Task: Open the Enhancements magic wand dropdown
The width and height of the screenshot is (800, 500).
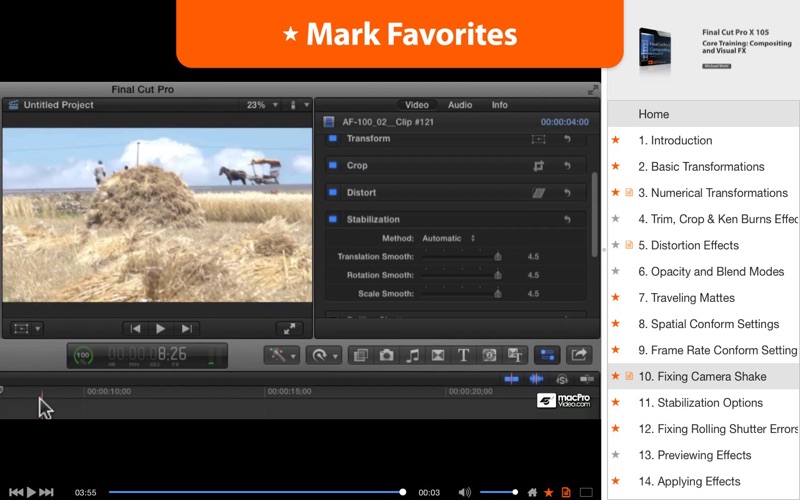Action: tap(281, 355)
